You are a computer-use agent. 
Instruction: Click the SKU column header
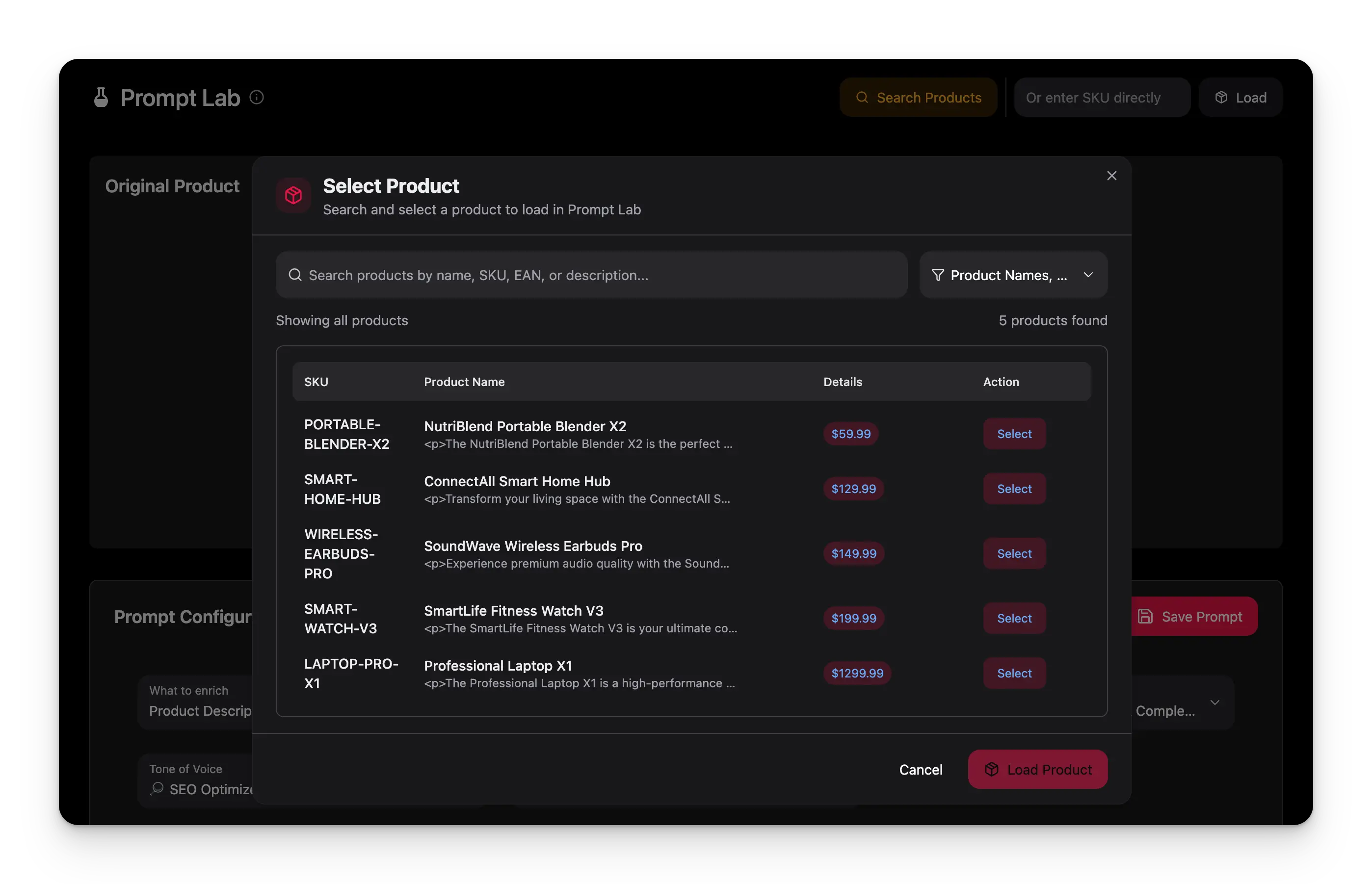(317, 381)
